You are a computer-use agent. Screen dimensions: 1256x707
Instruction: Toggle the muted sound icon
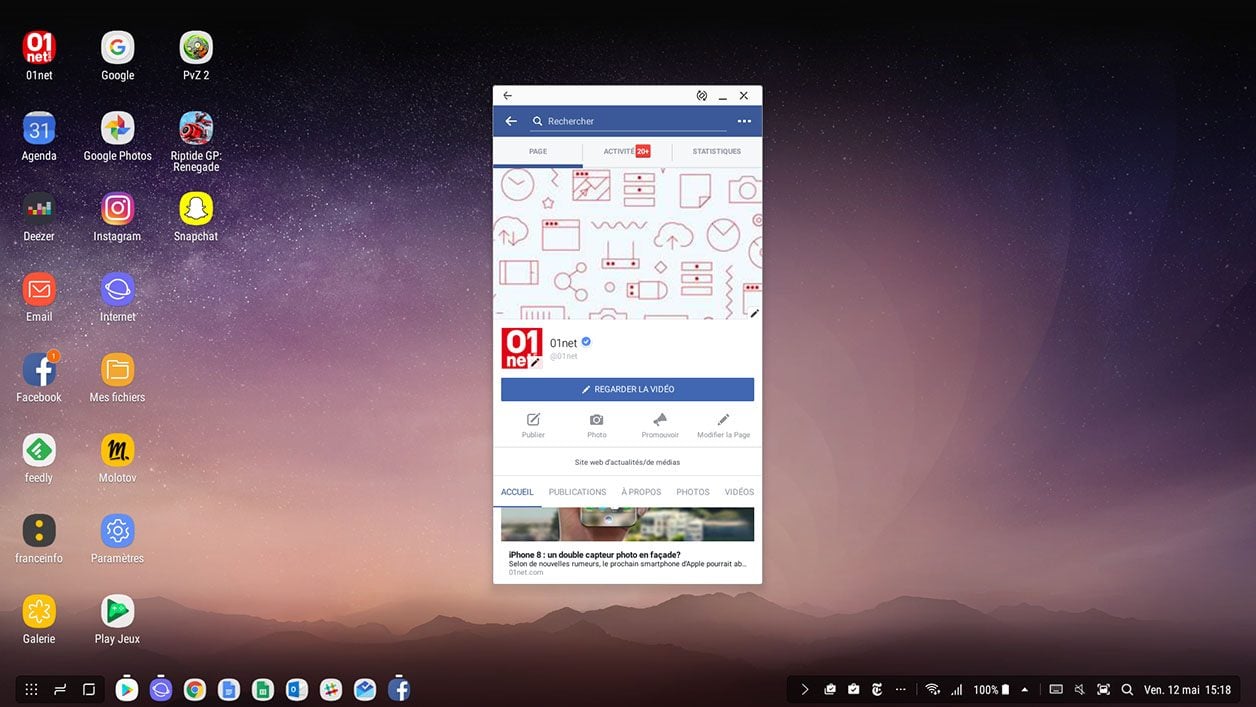[x=1080, y=689]
